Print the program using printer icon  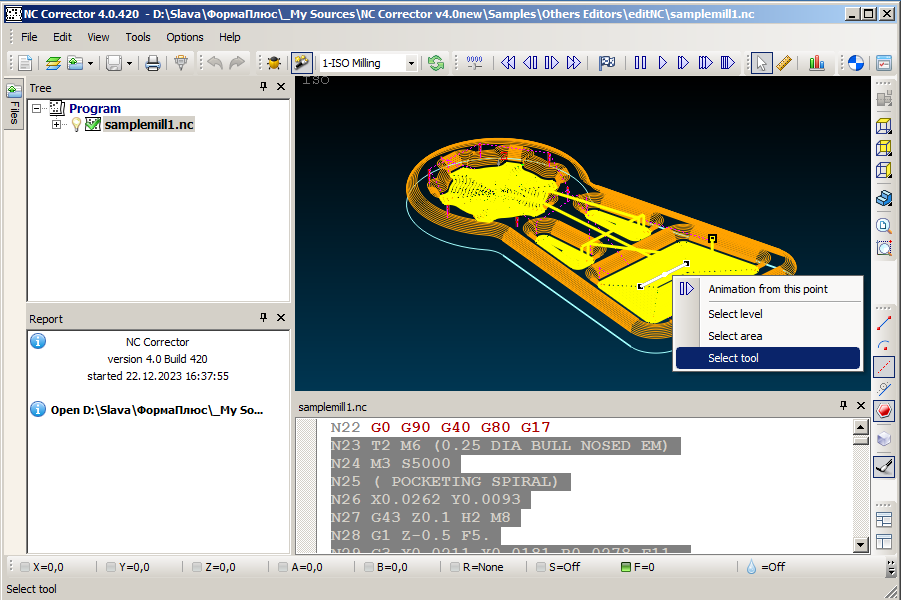[152, 63]
